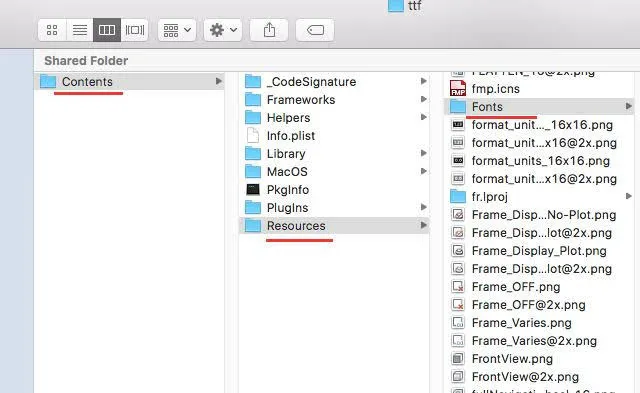Select the Info.plist file
The width and height of the screenshot is (640, 393).
point(333,135)
